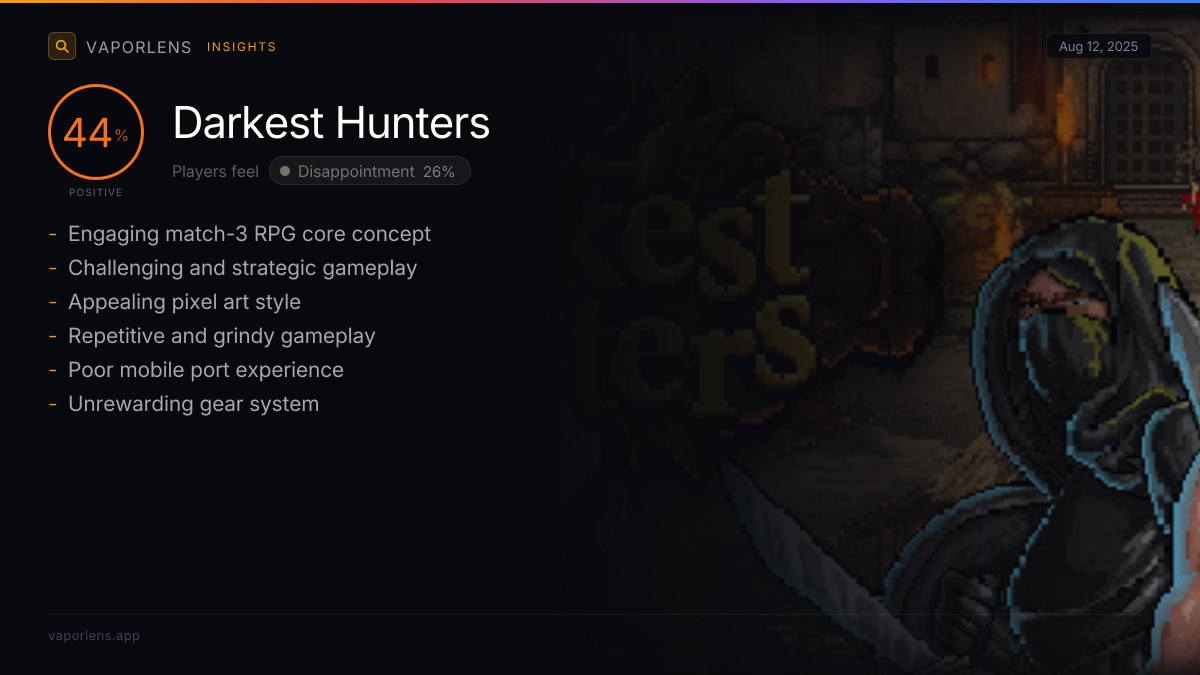
Task: Click the POSITIVE label under the score
Action: click(96, 192)
